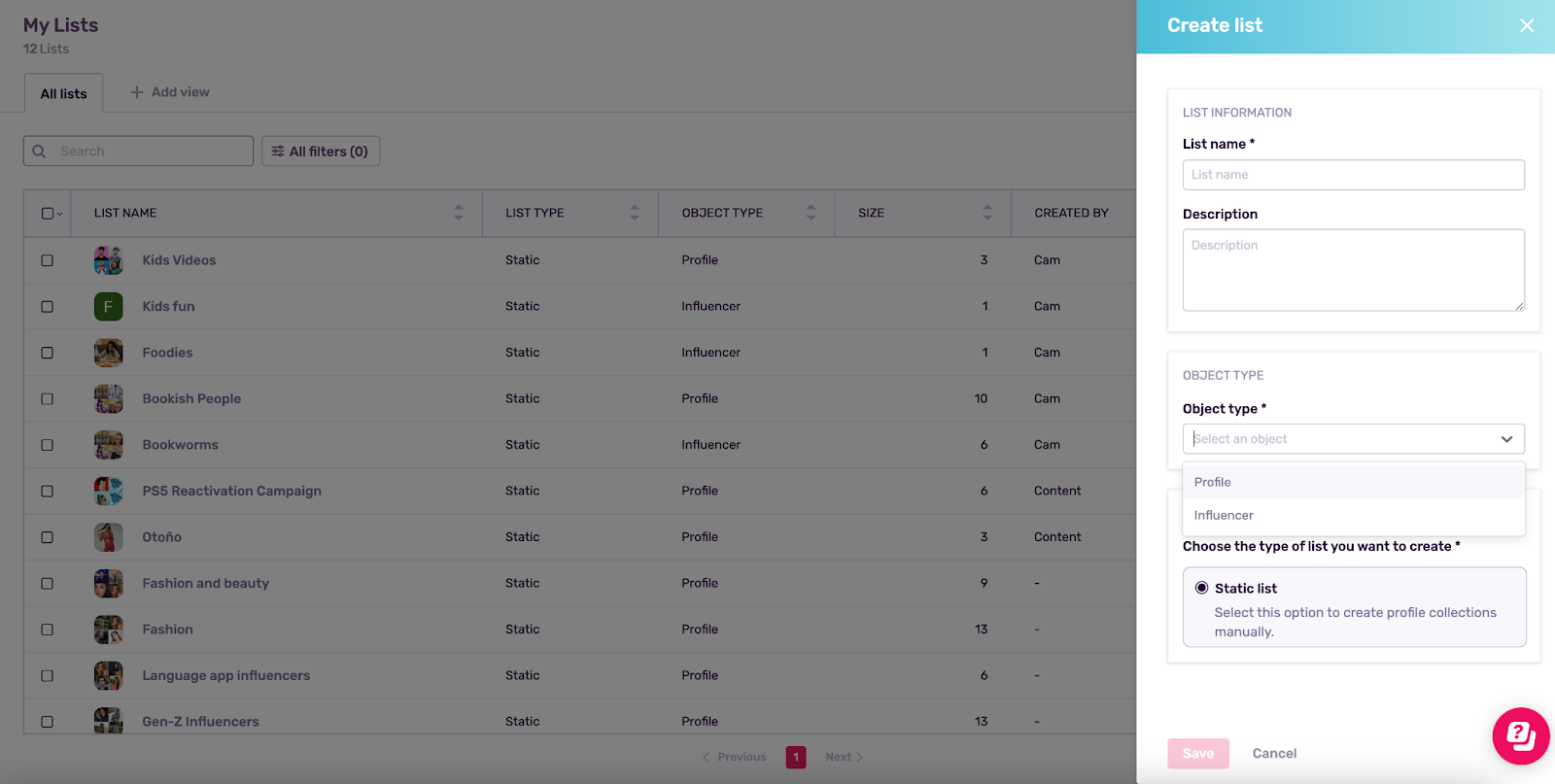The image size is (1555, 784).
Task: Click the search magnifier icon
Action: click(x=39, y=152)
